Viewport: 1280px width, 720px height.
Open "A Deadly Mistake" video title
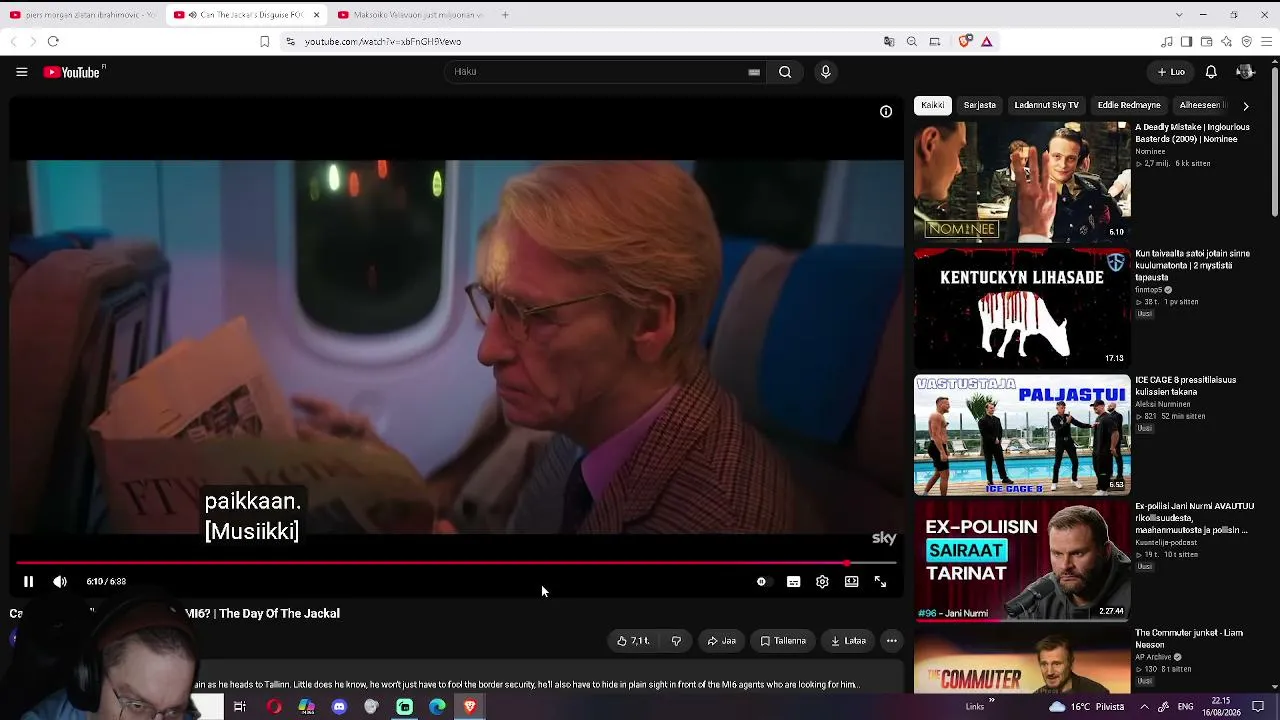tap(1192, 133)
